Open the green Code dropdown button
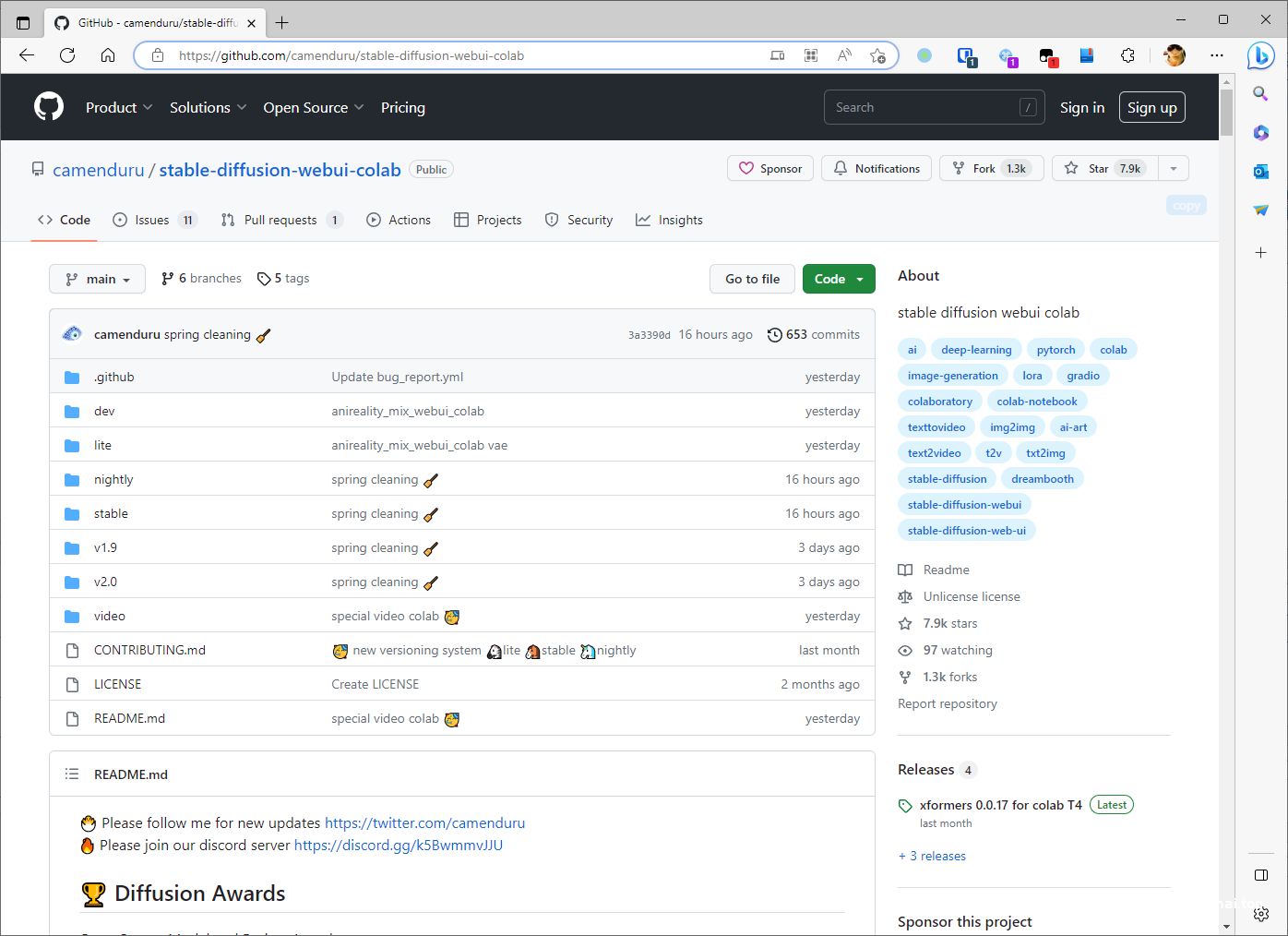1288x936 pixels. 839,279
